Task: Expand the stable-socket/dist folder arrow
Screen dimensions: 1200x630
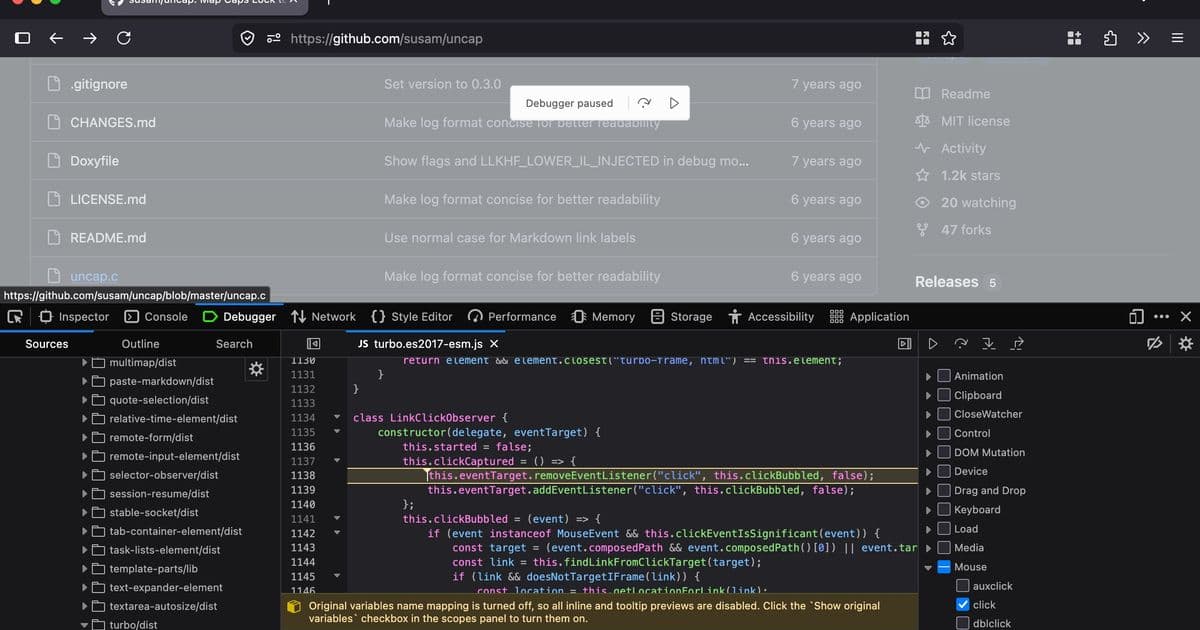Action: tap(85, 512)
